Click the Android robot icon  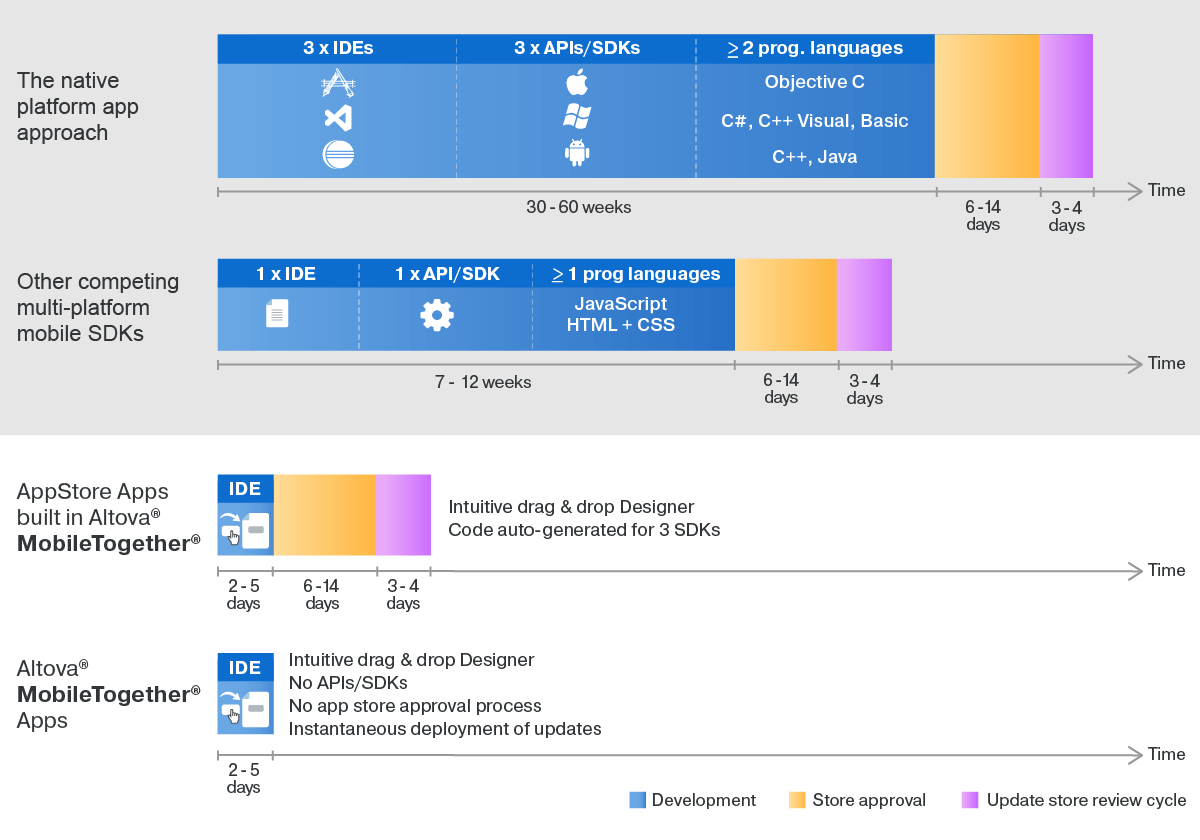(577, 153)
